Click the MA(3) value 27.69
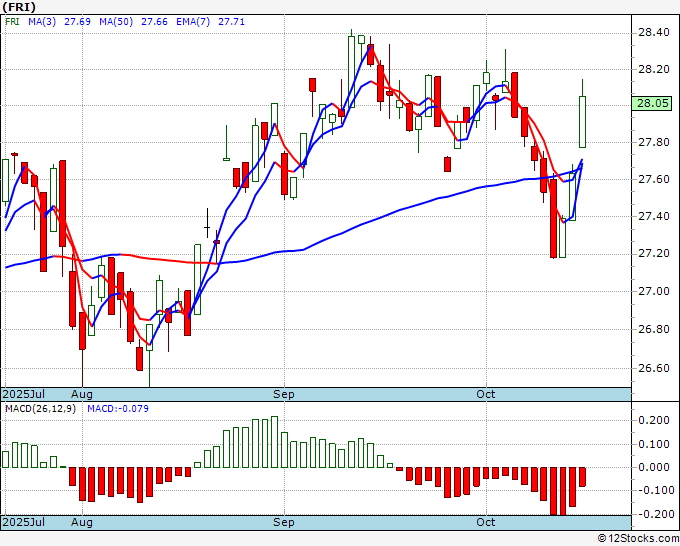This screenshot has width=680, height=546. point(77,22)
